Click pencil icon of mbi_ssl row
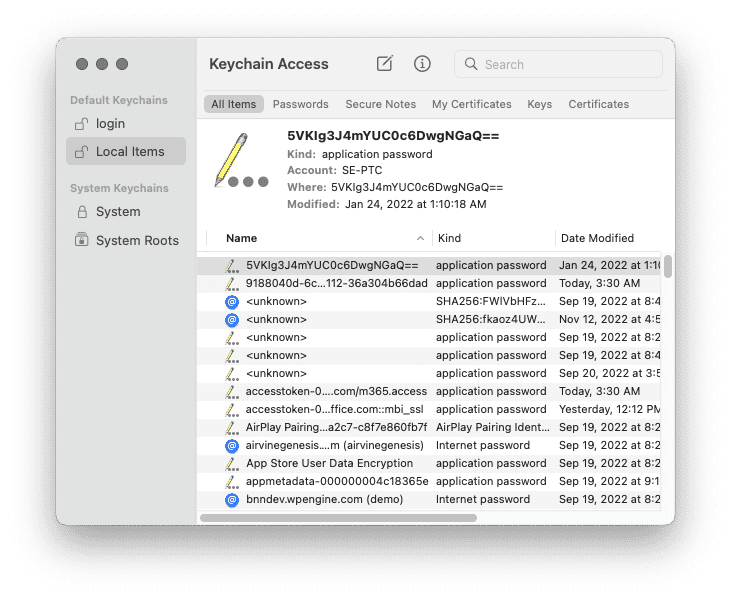The height and width of the screenshot is (599, 731). click(x=232, y=410)
